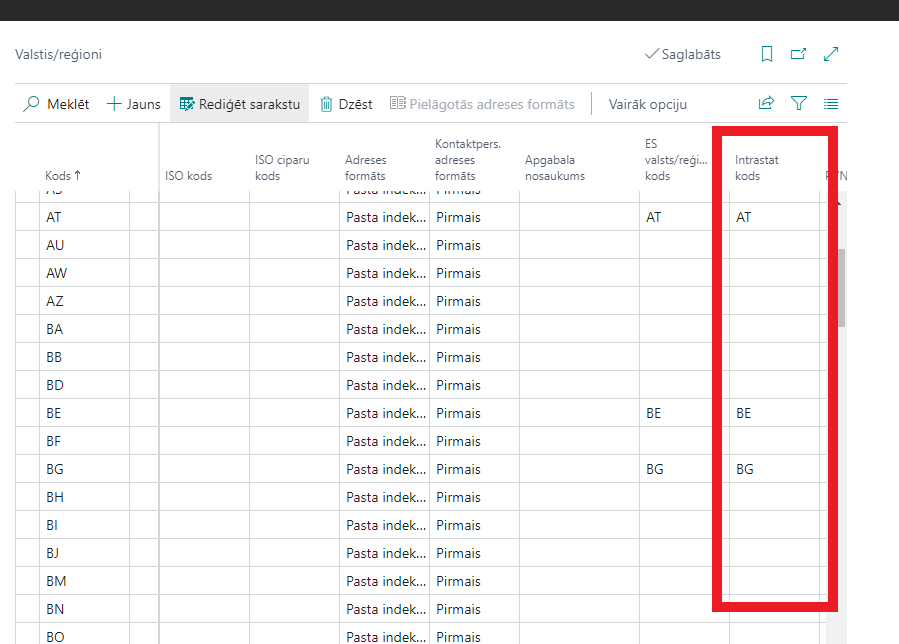
Task: Toggle Rediģēt sarakstu edit mode
Action: [x=240, y=104]
